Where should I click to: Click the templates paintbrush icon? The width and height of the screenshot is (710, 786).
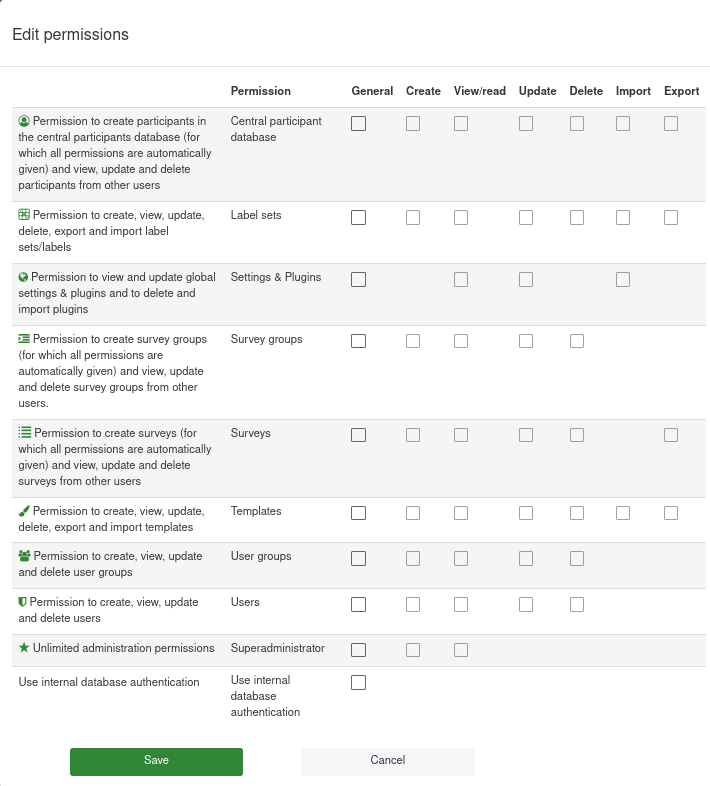point(24,511)
